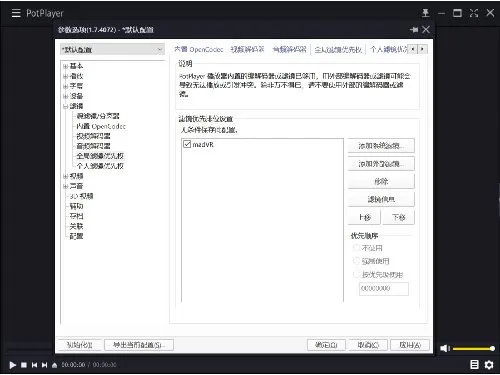Apply settings with the 应用(A) button
The height and width of the screenshot is (375, 500).
[x=410, y=345]
